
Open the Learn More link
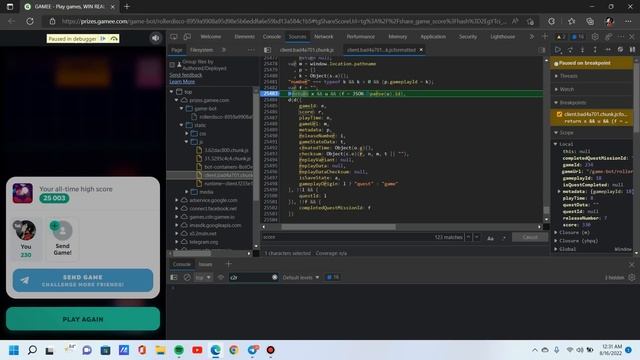(182, 82)
